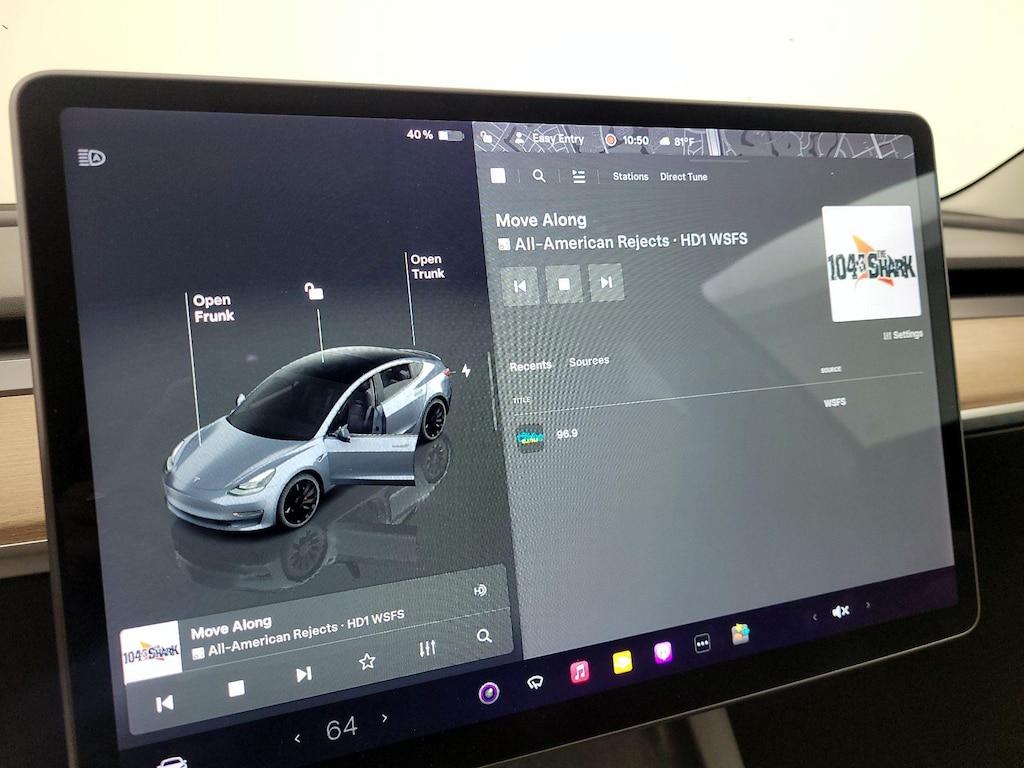The height and width of the screenshot is (768, 1024).
Task: Go to previous track in mini player
Action: click(165, 703)
